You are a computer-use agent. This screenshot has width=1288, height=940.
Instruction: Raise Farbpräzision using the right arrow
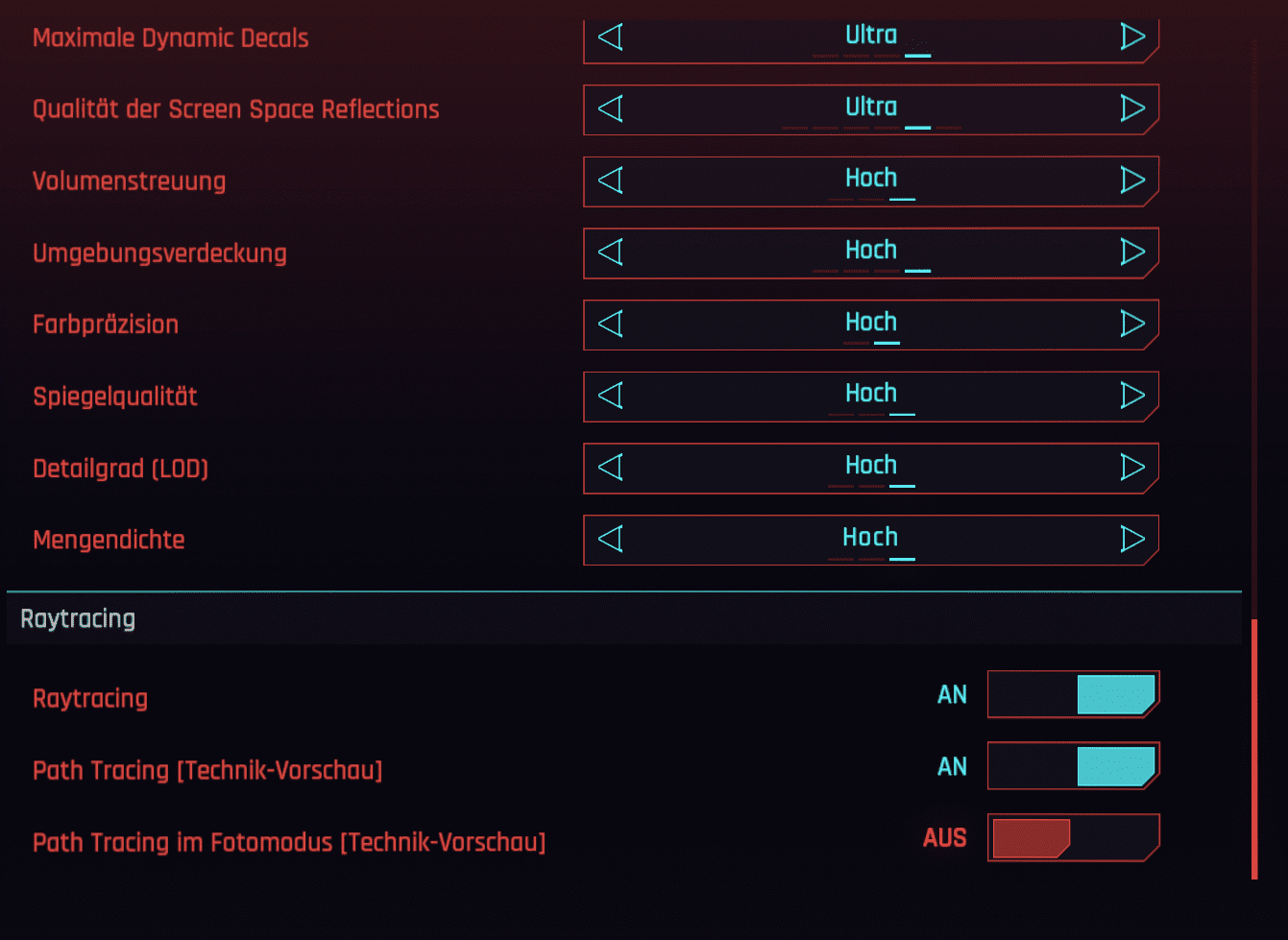point(1132,324)
